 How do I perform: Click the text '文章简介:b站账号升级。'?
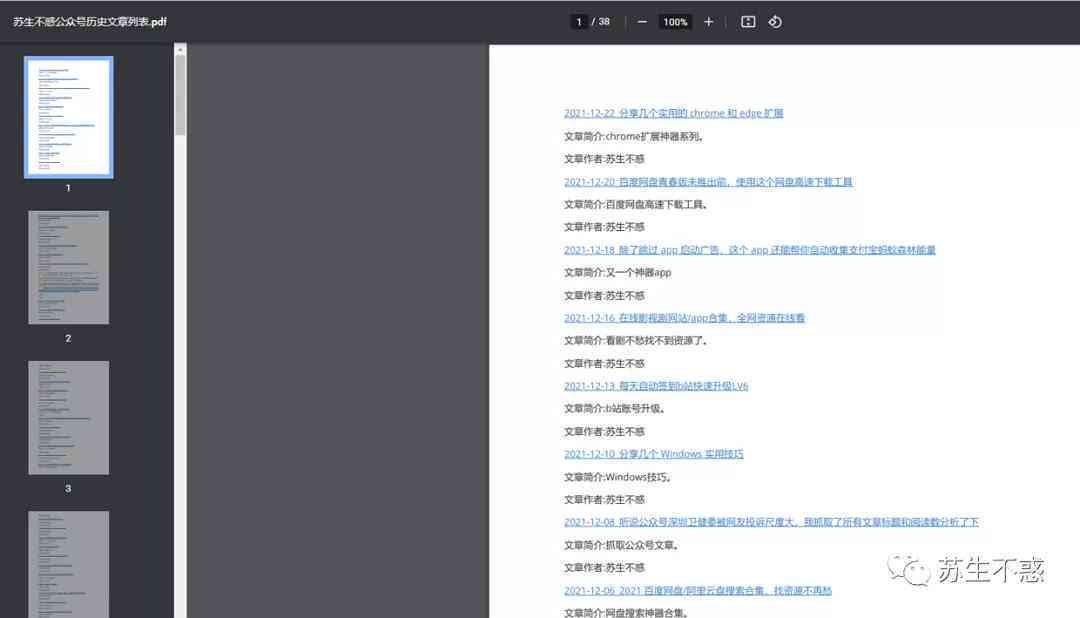tap(614, 409)
